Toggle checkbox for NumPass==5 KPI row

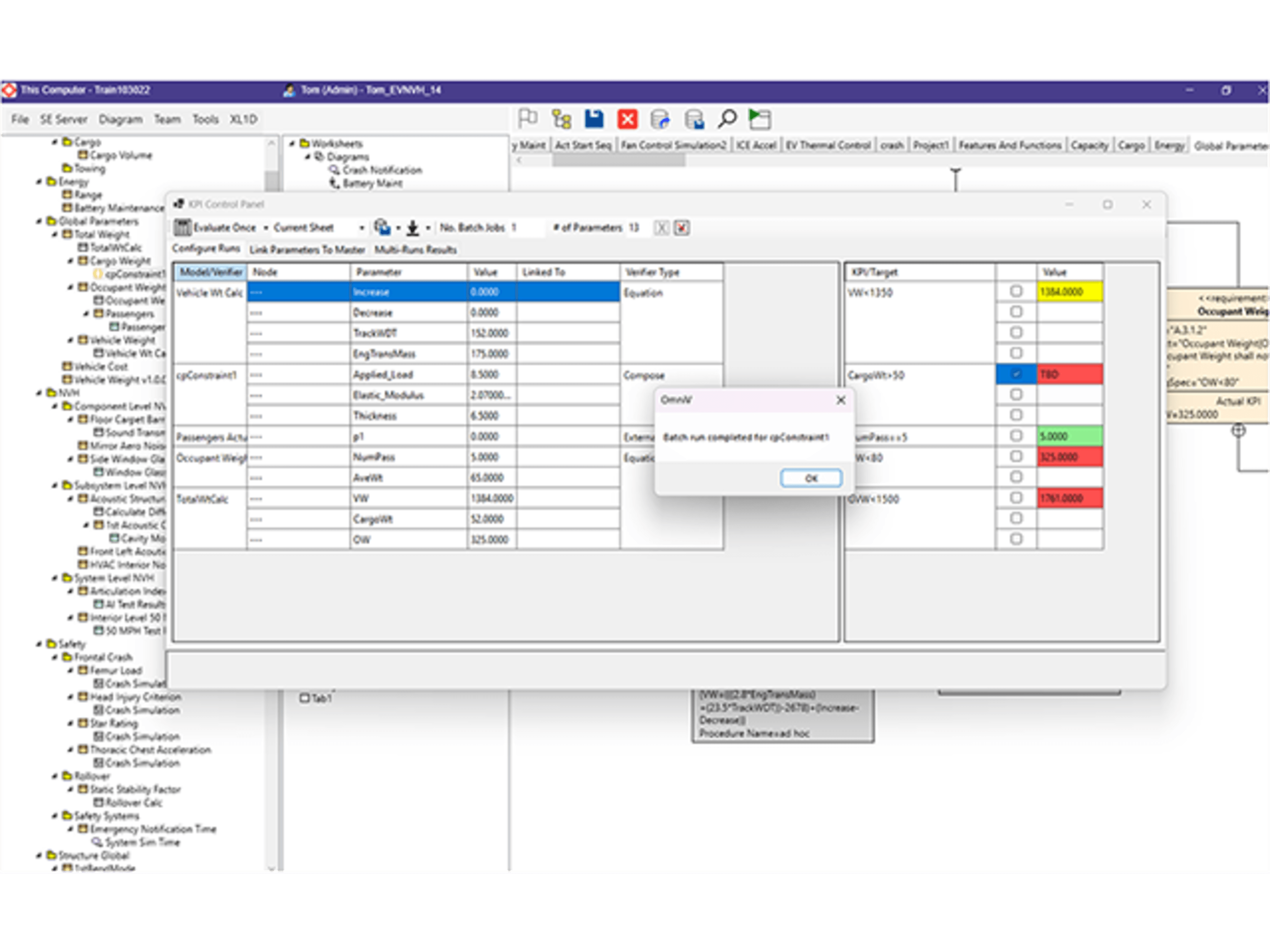click(x=1016, y=436)
